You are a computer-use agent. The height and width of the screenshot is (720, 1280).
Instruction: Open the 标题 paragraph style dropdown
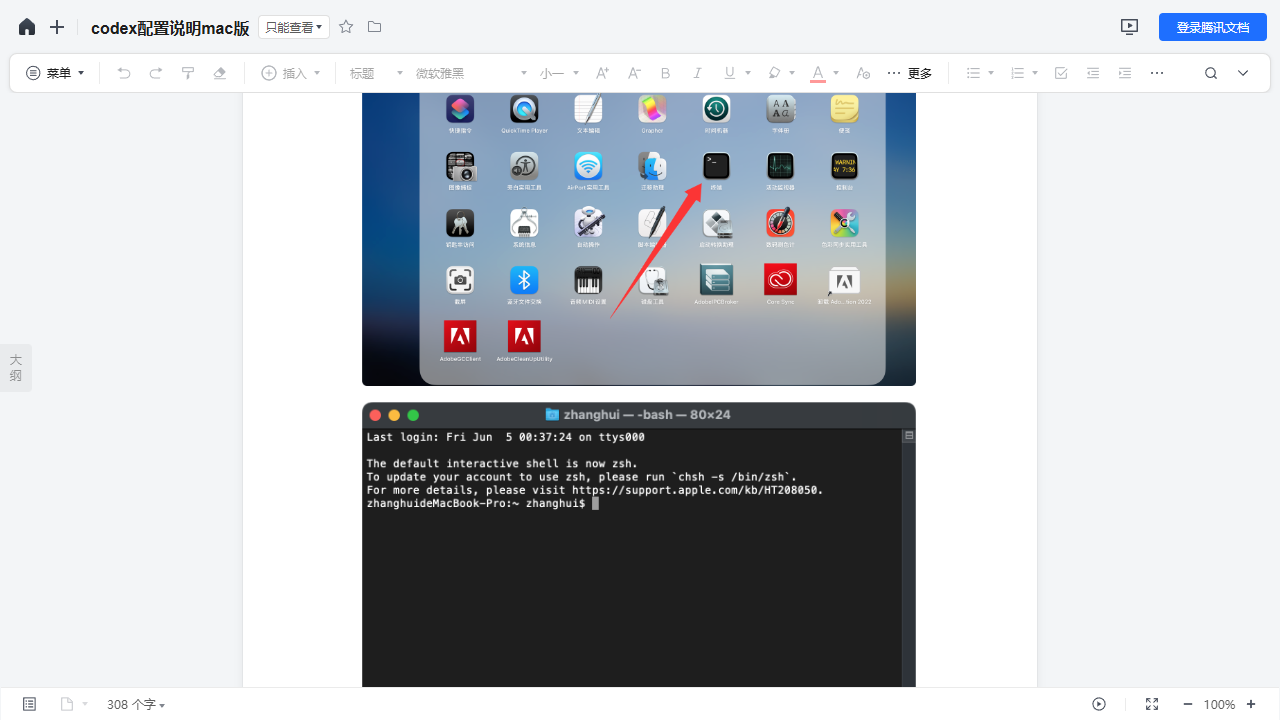(376, 73)
